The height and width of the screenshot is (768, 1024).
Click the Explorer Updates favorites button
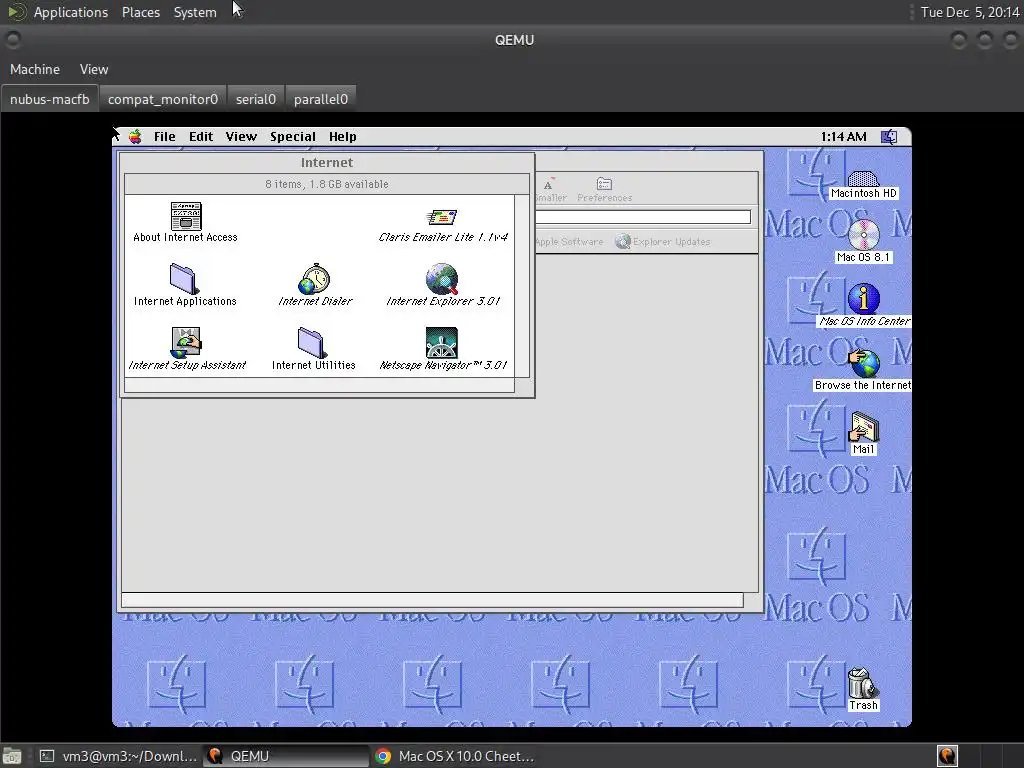coord(662,242)
